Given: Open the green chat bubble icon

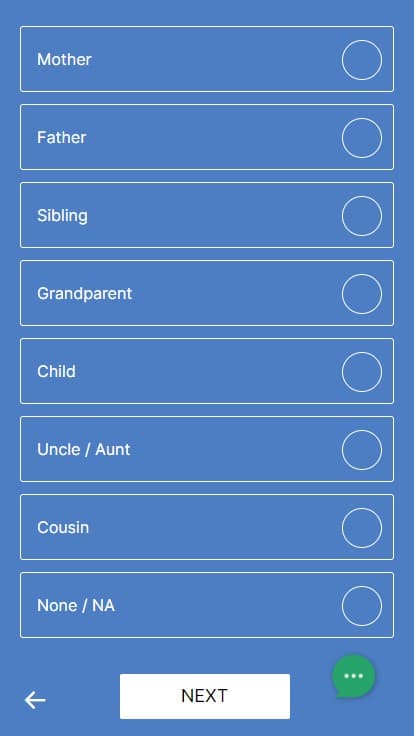Looking at the screenshot, I should tap(353, 676).
